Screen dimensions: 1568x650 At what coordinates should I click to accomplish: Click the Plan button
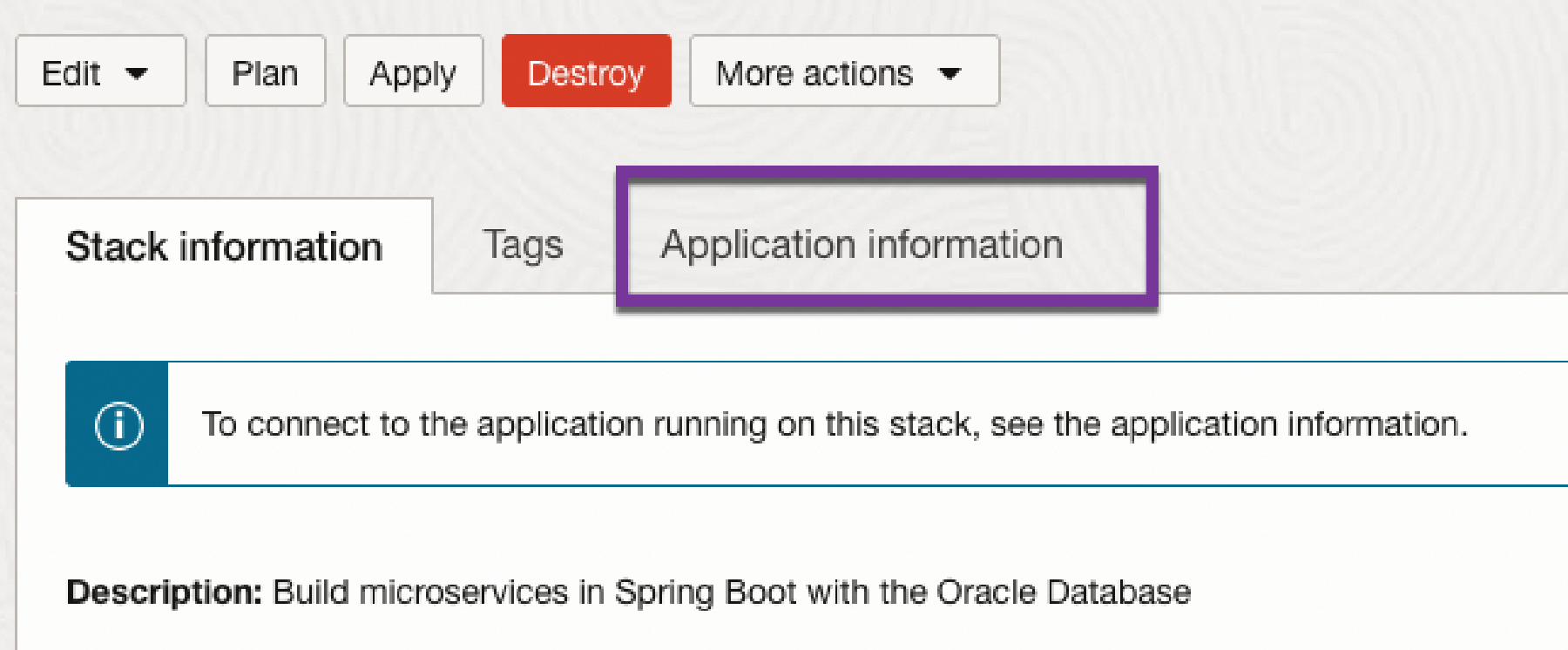coord(265,73)
